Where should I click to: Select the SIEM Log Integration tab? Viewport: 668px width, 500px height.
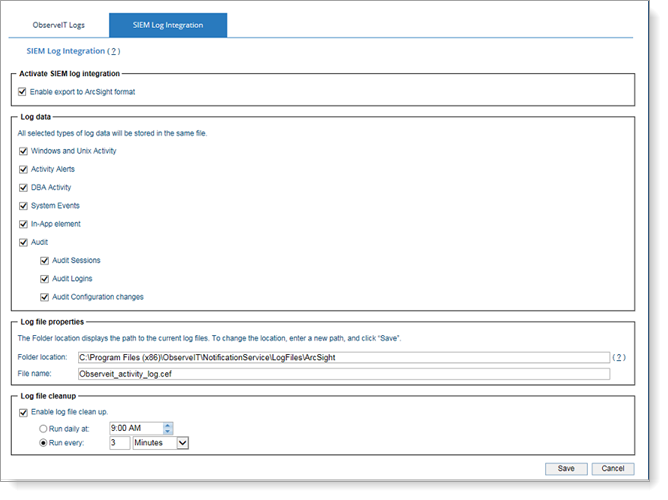point(168,24)
